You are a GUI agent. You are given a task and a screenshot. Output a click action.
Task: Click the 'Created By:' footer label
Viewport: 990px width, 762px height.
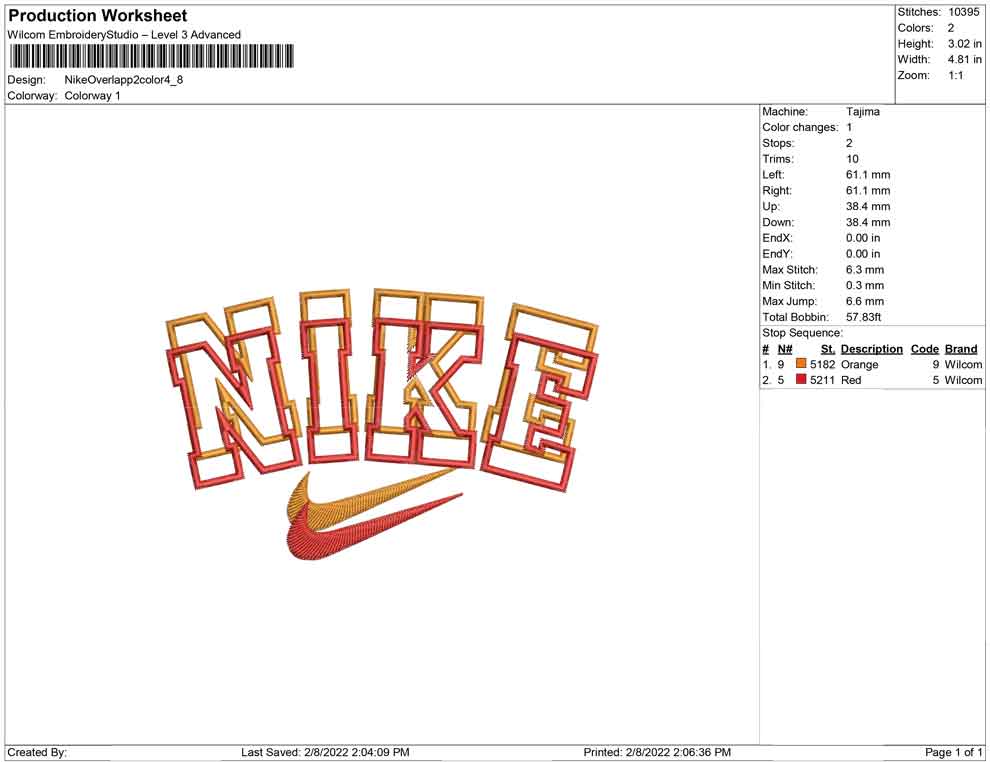[37, 752]
